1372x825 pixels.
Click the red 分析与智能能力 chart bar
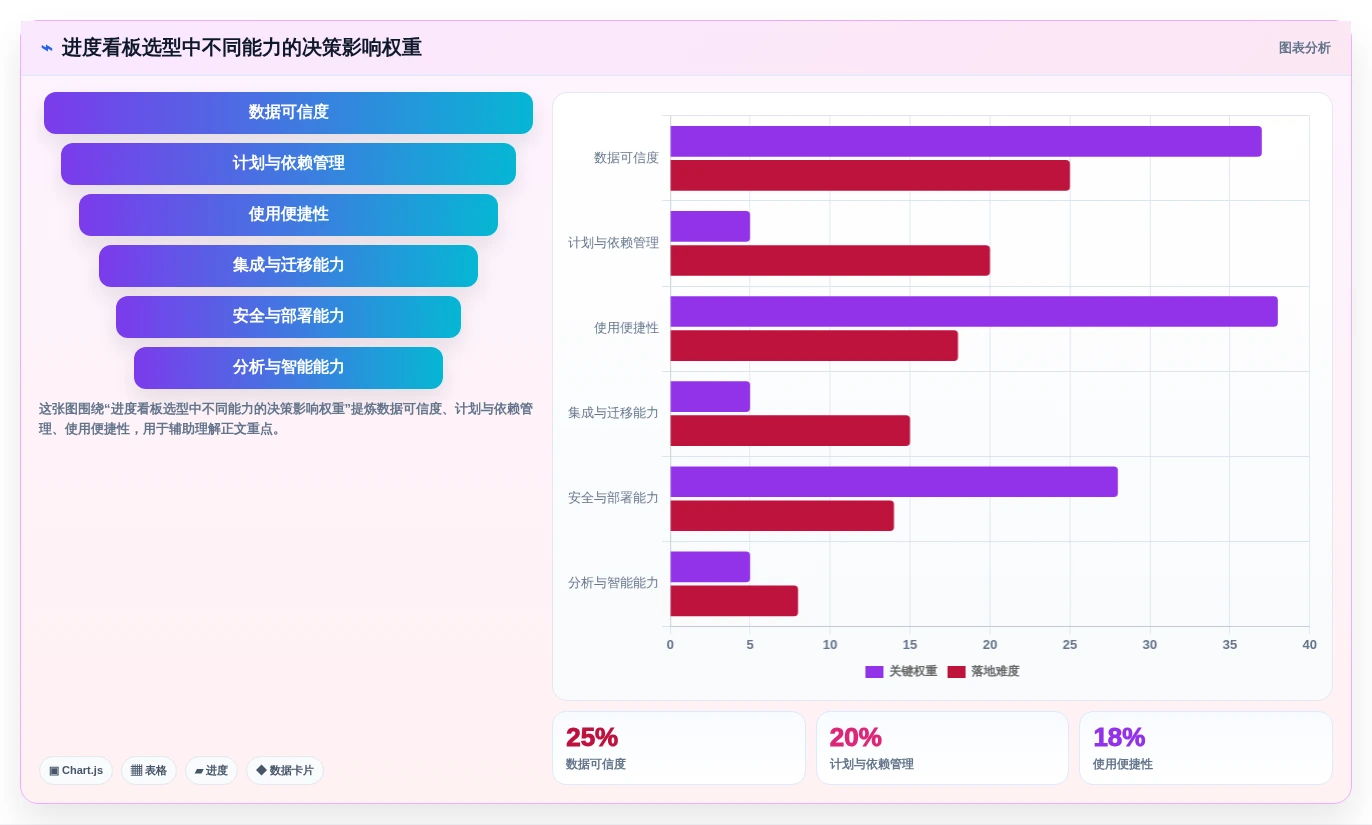tap(734, 601)
